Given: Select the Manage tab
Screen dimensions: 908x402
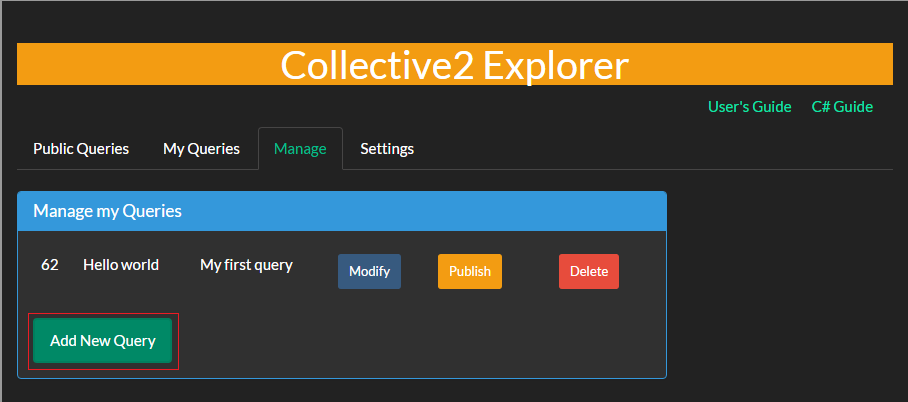Looking at the screenshot, I should pos(300,149).
